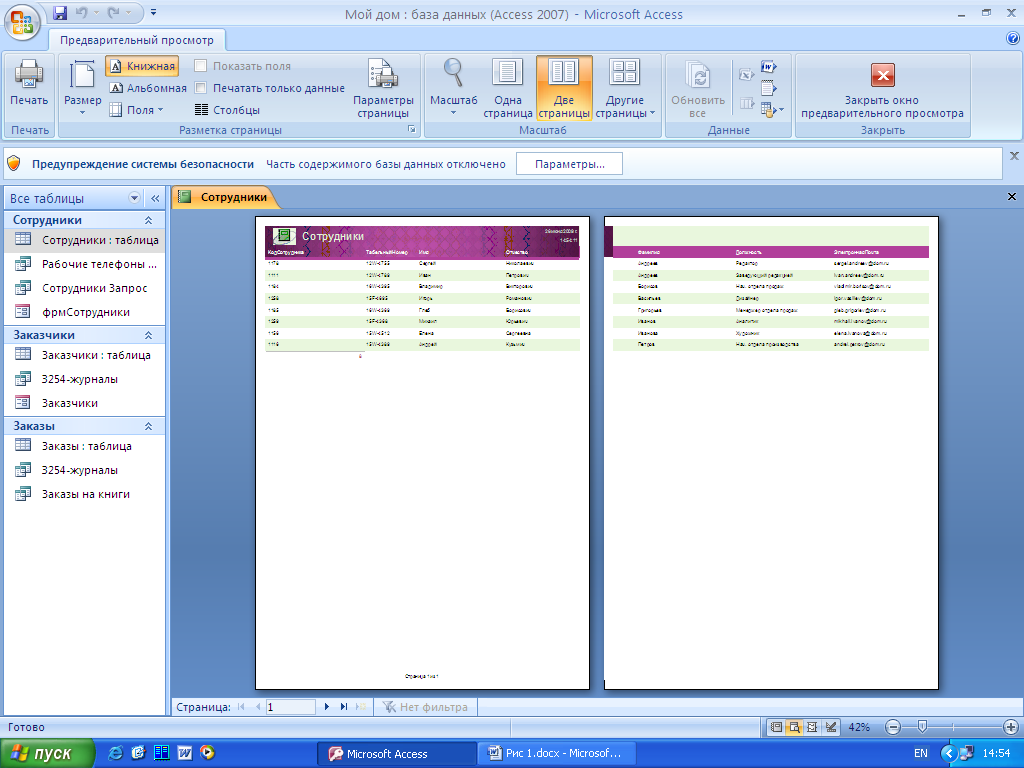
Task: Click the Параметры... security button
Action: tap(569, 164)
